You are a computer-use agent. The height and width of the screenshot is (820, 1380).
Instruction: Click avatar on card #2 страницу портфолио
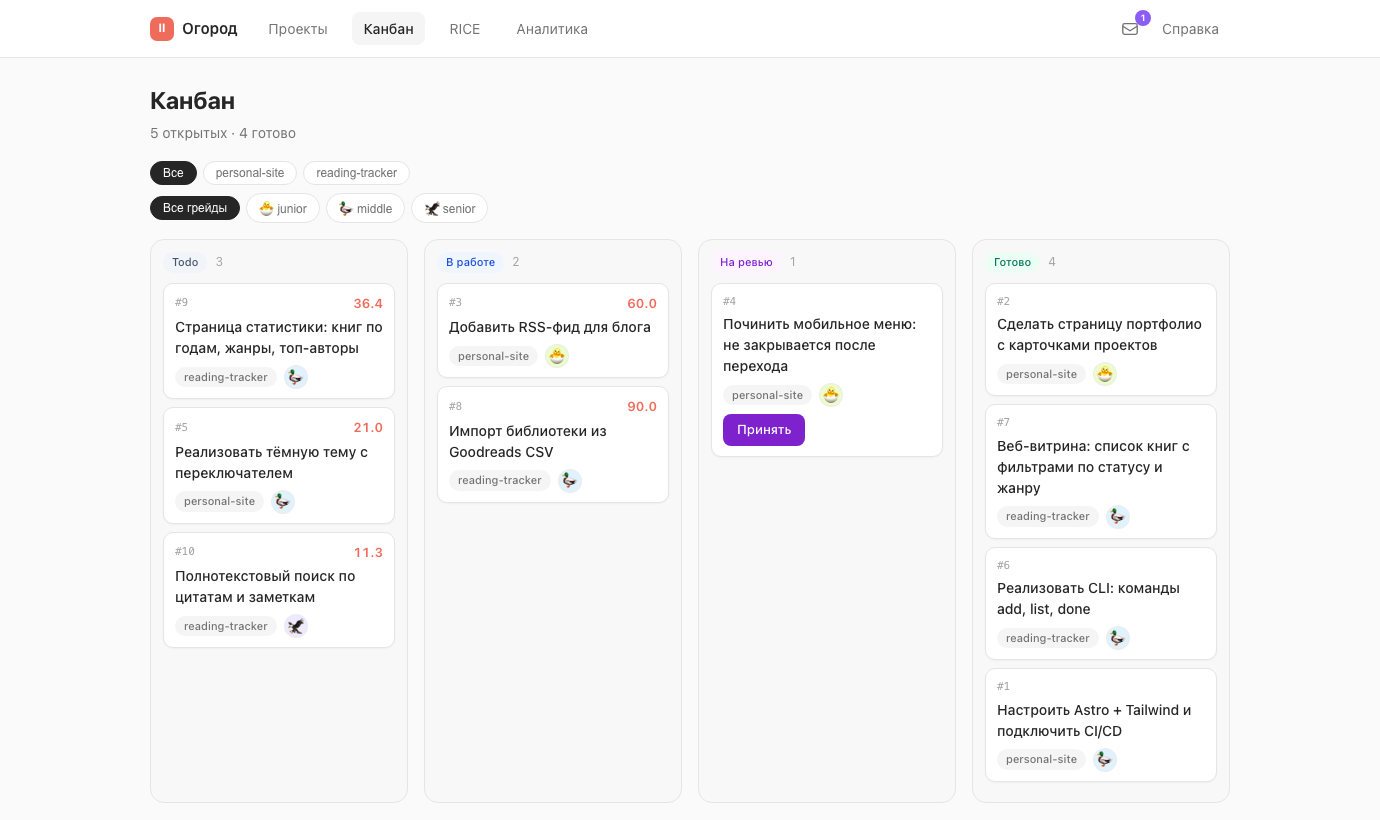(x=1105, y=374)
